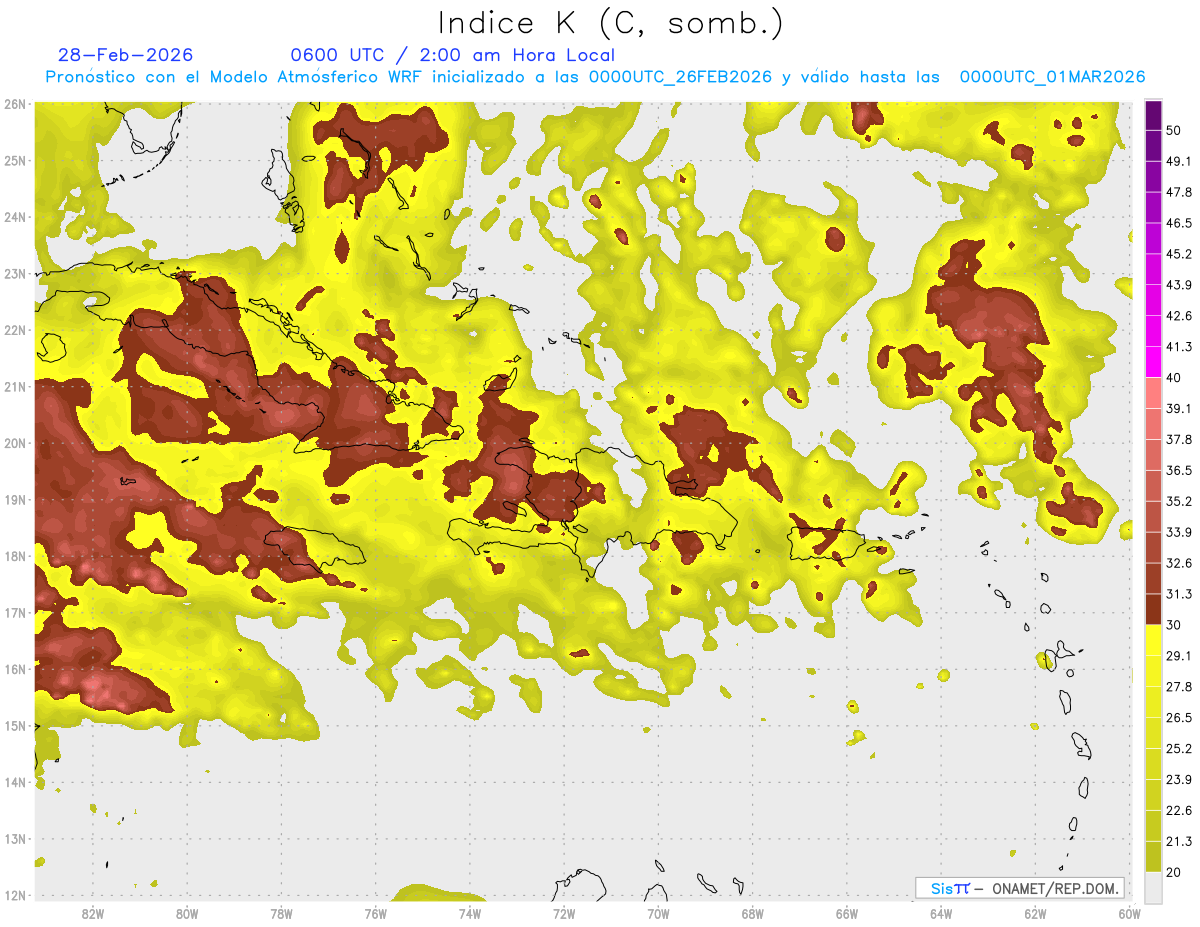Viewport: 1200px width, 927px height.
Task: Click the 14N latitude label
Action: [15, 782]
